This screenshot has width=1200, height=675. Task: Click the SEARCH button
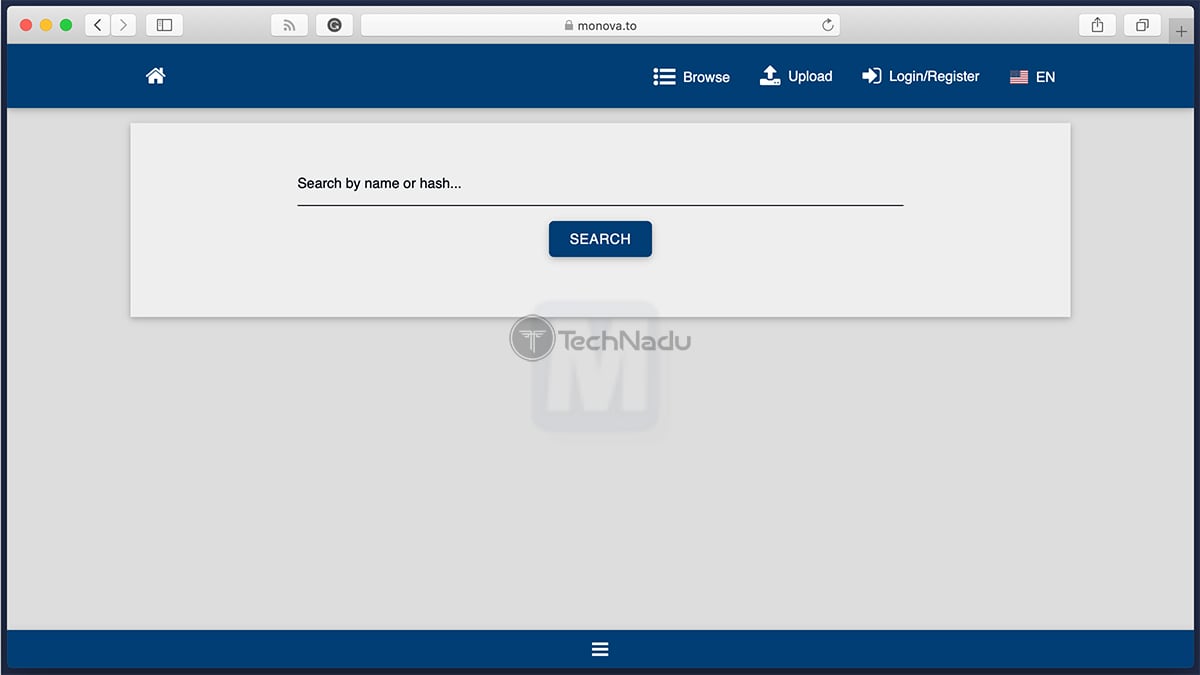pos(600,239)
